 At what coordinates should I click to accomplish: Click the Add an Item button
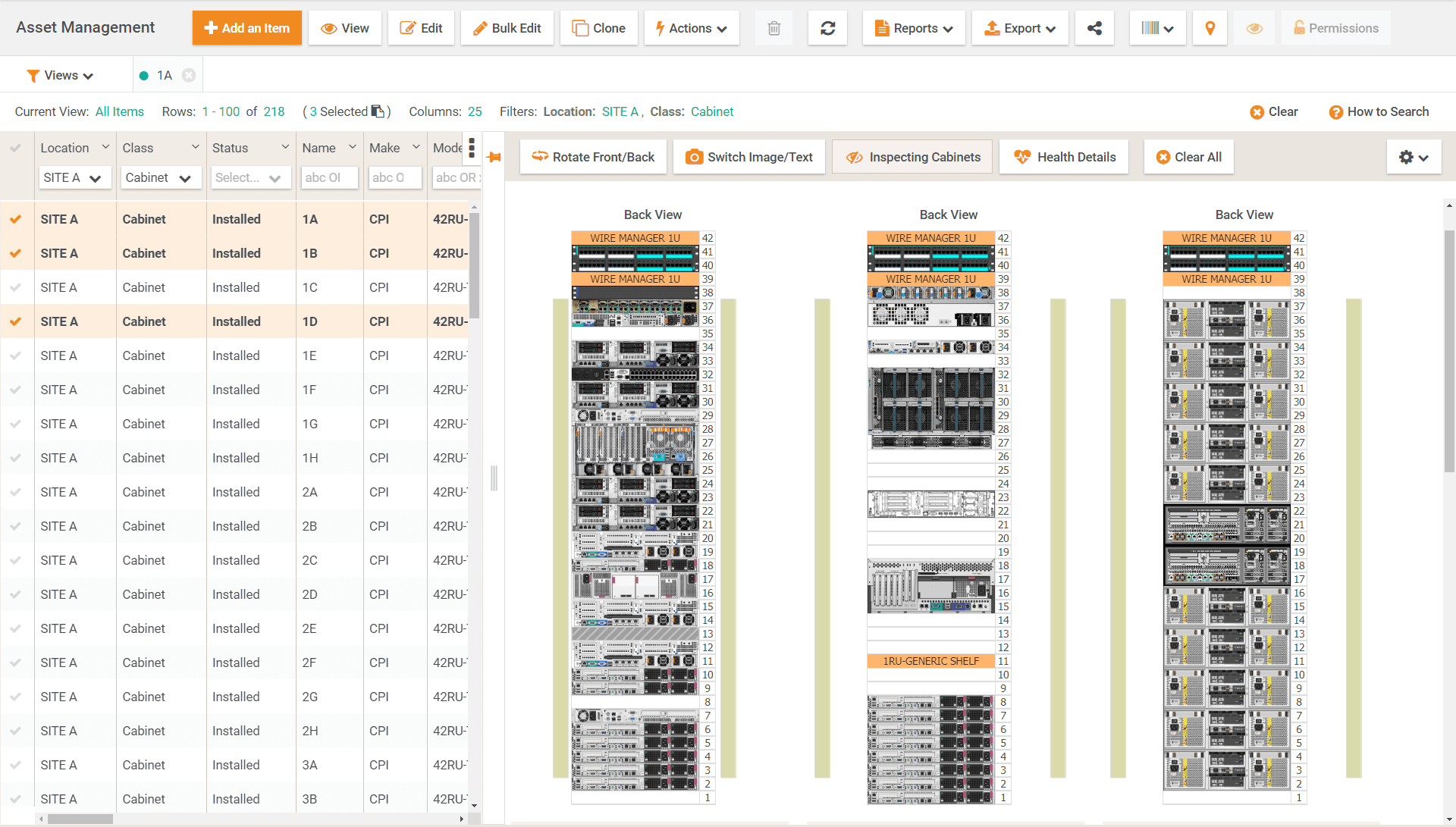[x=246, y=28]
